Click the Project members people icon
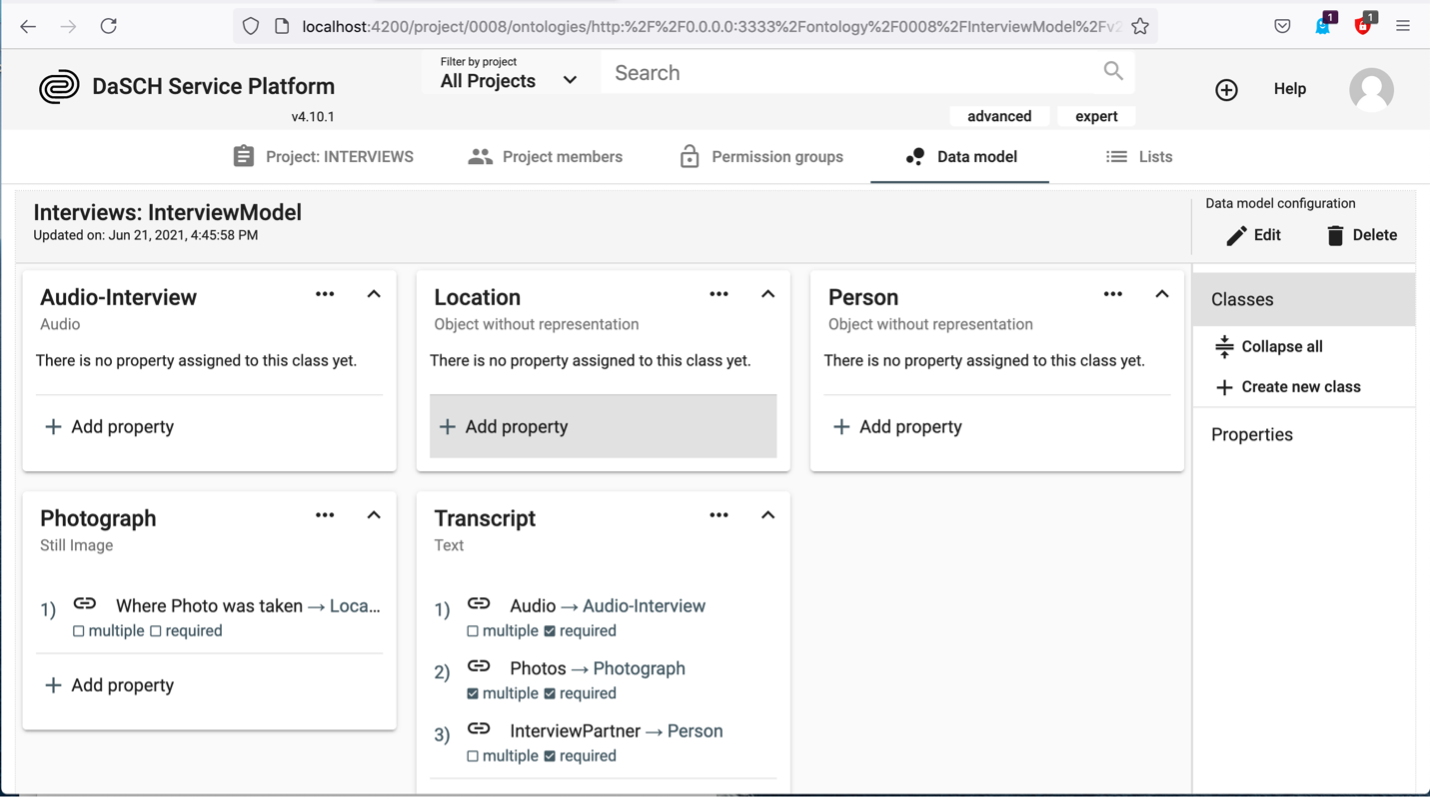This screenshot has width=1430, height=800. point(480,156)
